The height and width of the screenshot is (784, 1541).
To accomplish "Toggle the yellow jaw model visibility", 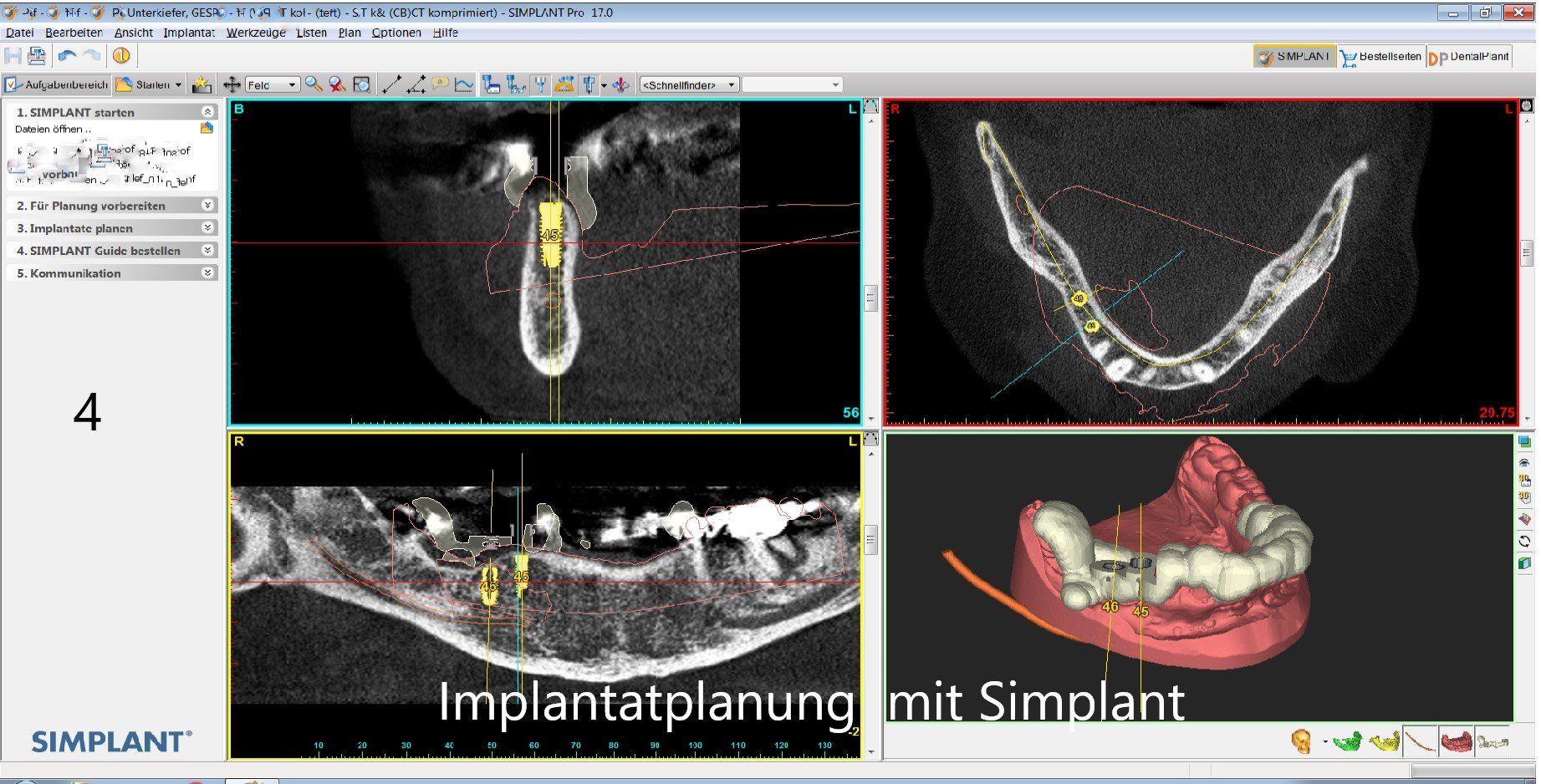I will [1385, 741].
